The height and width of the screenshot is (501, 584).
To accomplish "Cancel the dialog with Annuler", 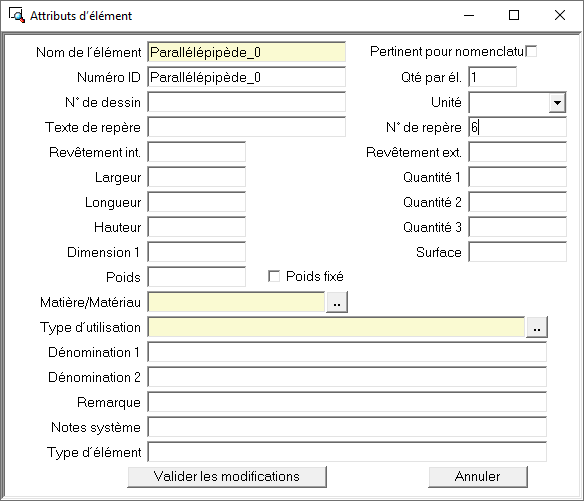I will click(478, 476).
